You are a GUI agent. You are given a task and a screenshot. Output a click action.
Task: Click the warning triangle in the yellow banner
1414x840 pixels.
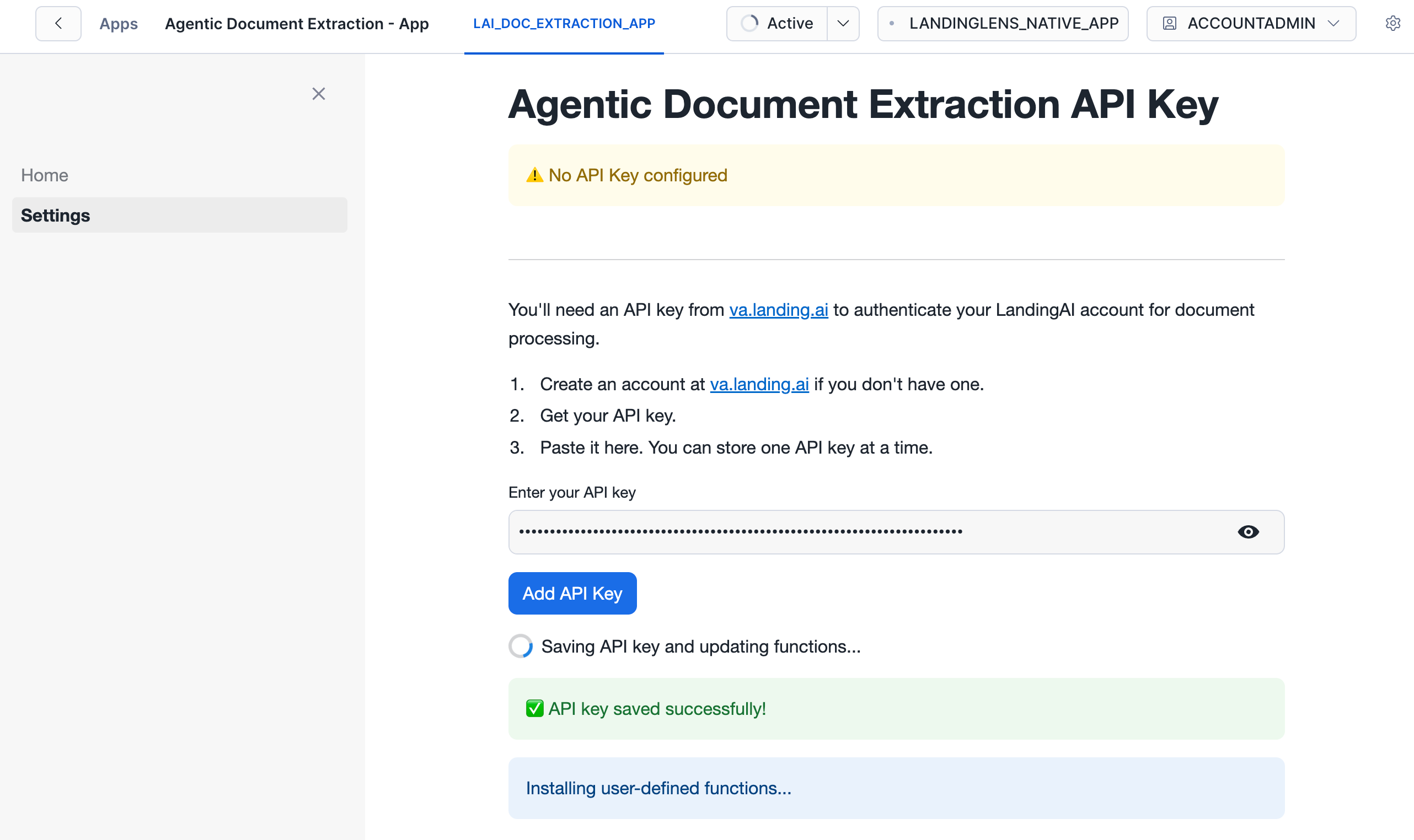click(534, 175)
